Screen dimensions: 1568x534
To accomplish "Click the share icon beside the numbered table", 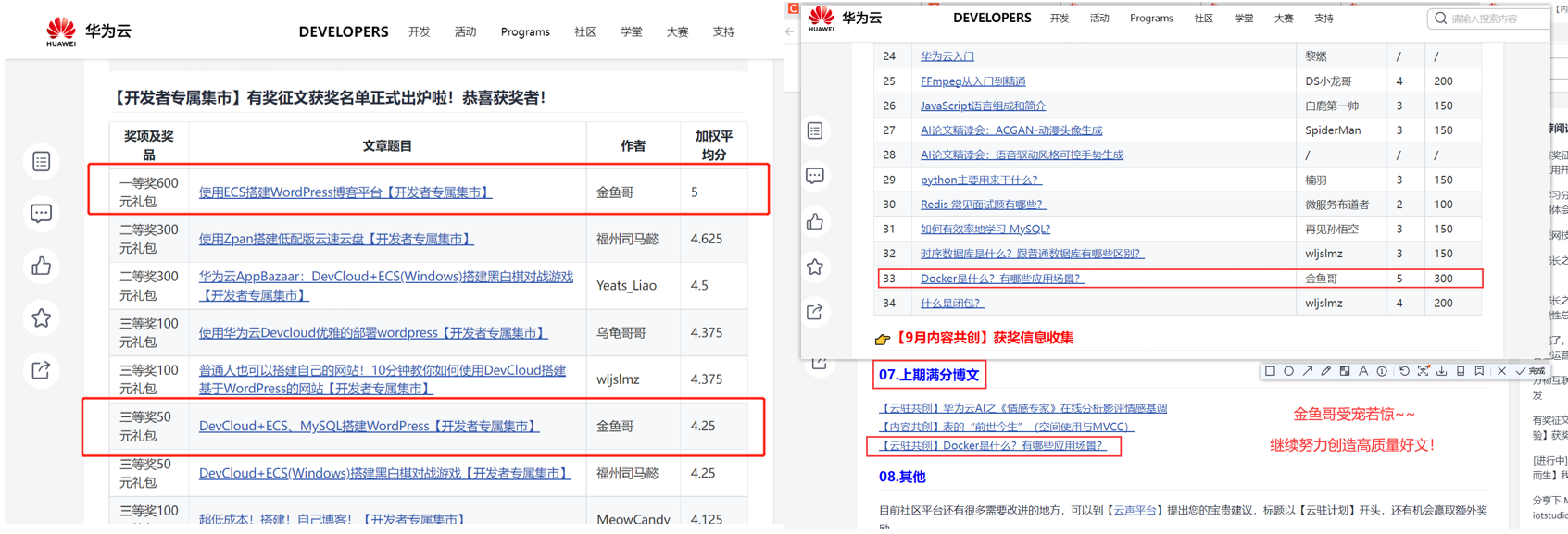I will click(x=815, y=312).
